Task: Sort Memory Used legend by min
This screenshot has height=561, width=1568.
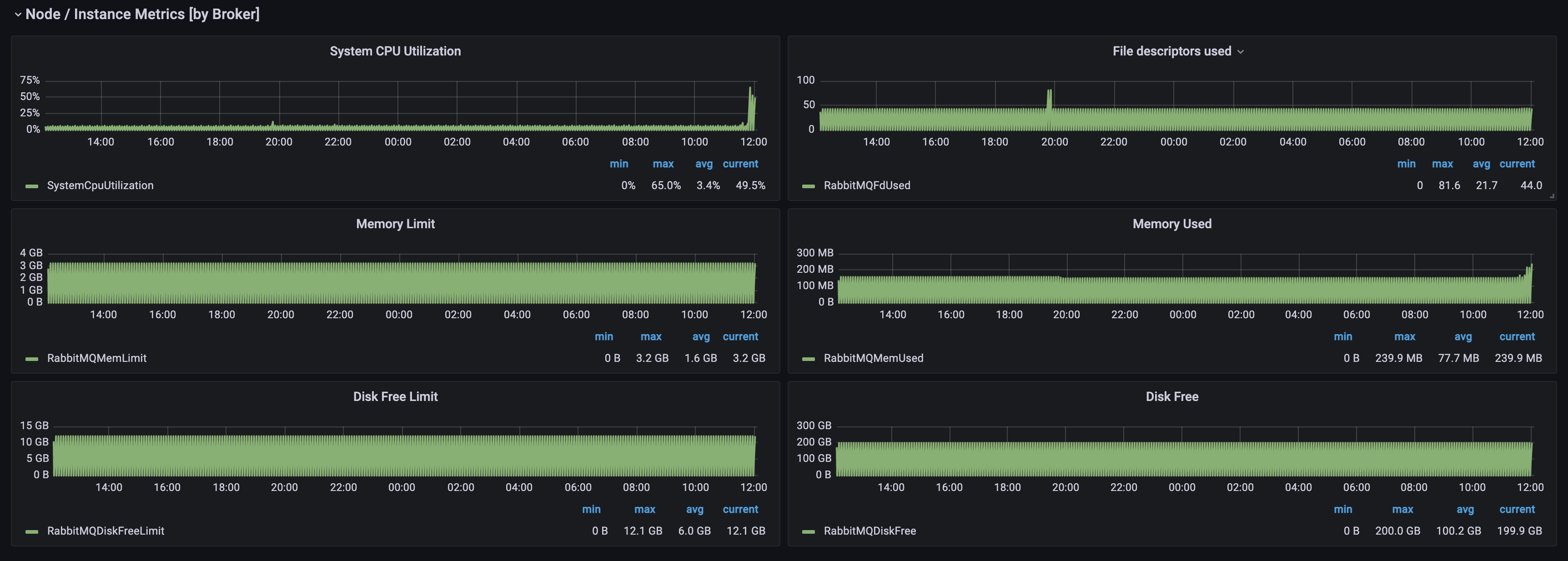Action: (1343, 336)
